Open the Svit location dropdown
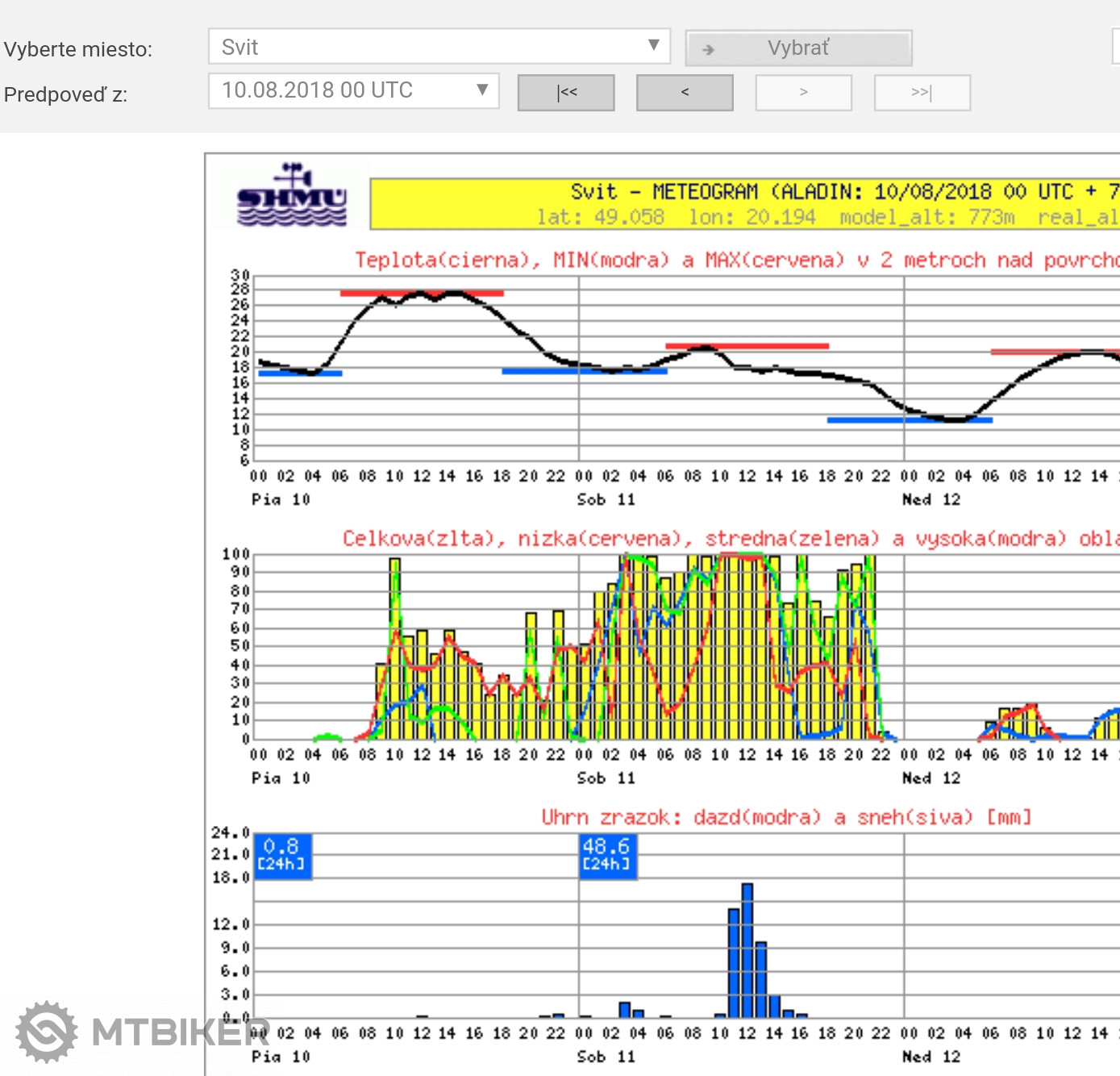The width and height of the screenshot is (1120, 1076). [439, 47]
